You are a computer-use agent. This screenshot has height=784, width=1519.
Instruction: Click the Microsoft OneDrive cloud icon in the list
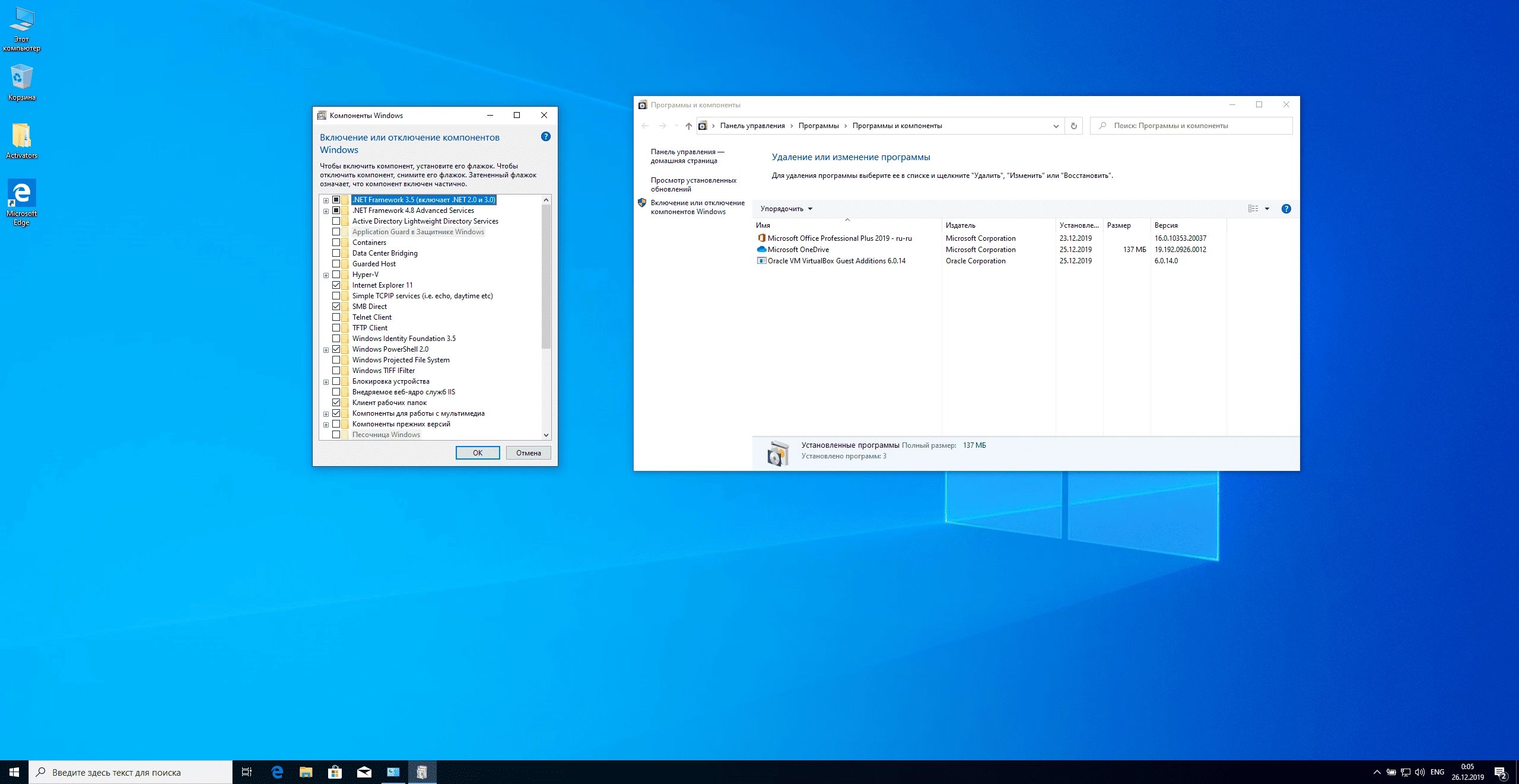point(761,250)
